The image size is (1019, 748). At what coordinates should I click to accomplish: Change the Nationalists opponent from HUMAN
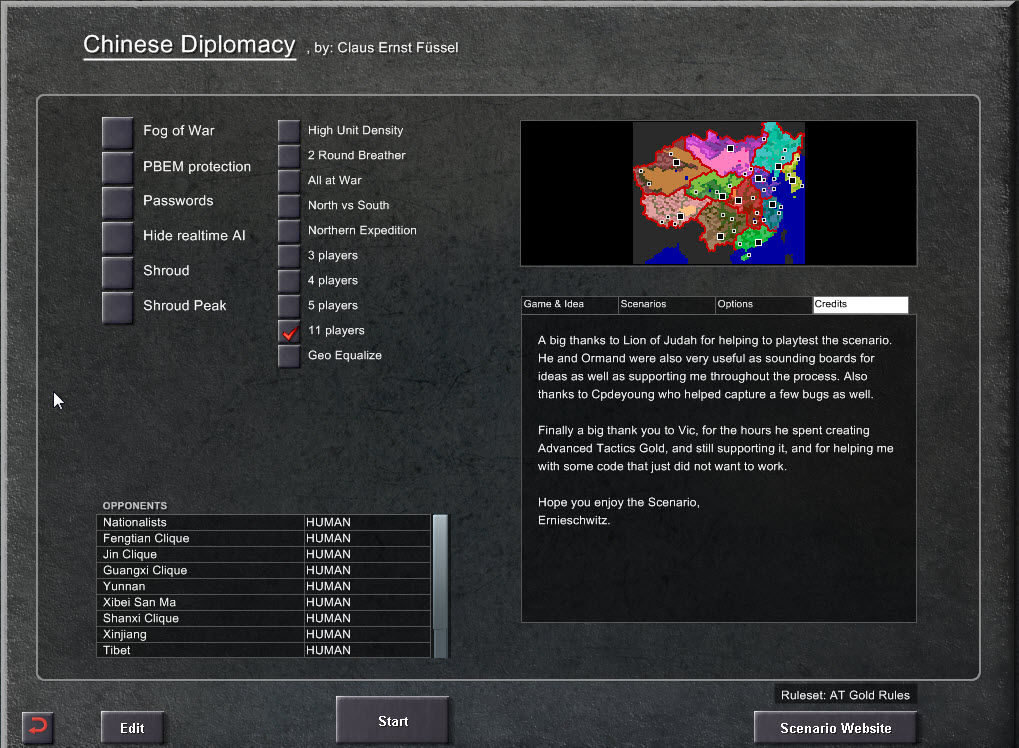pyautogui.click(x=366, y=522)
